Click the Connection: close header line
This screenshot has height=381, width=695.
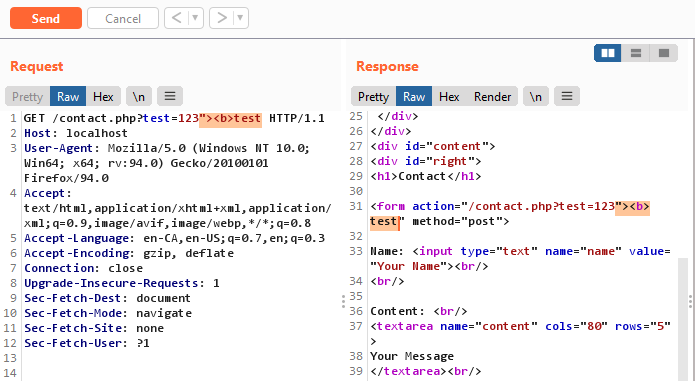coord(83,268)
